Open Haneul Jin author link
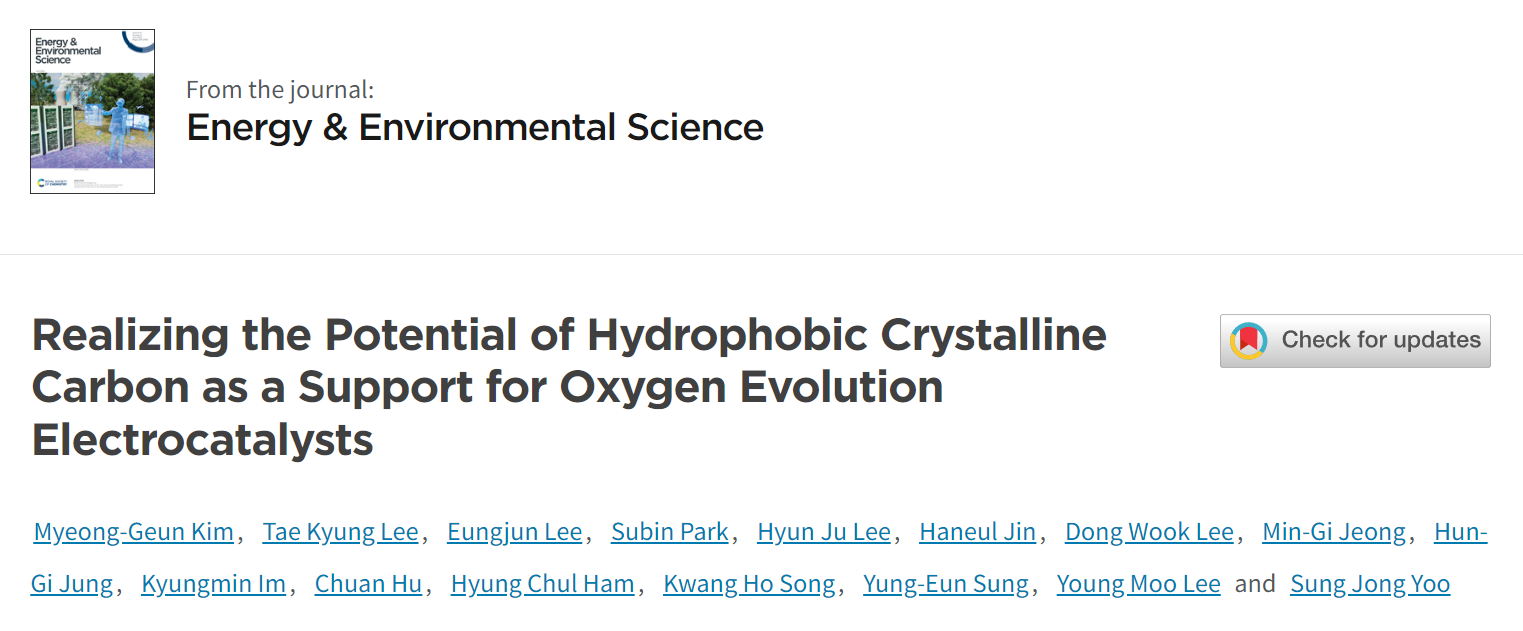Image resolution: width=1523 pixels, height=631 pixels. (x=977, y=532)
